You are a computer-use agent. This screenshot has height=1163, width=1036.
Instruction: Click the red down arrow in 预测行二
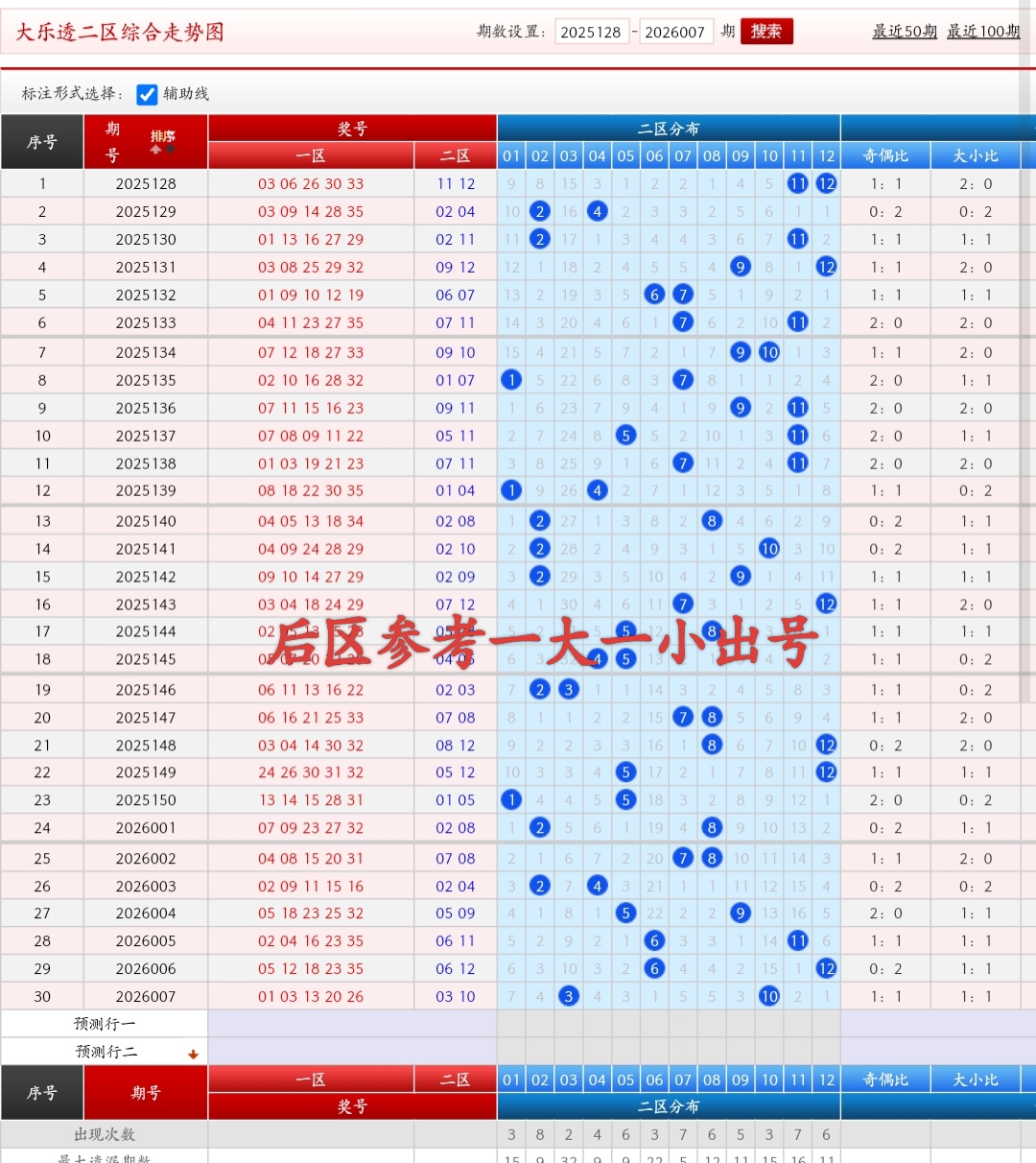tap(193, 1054)
